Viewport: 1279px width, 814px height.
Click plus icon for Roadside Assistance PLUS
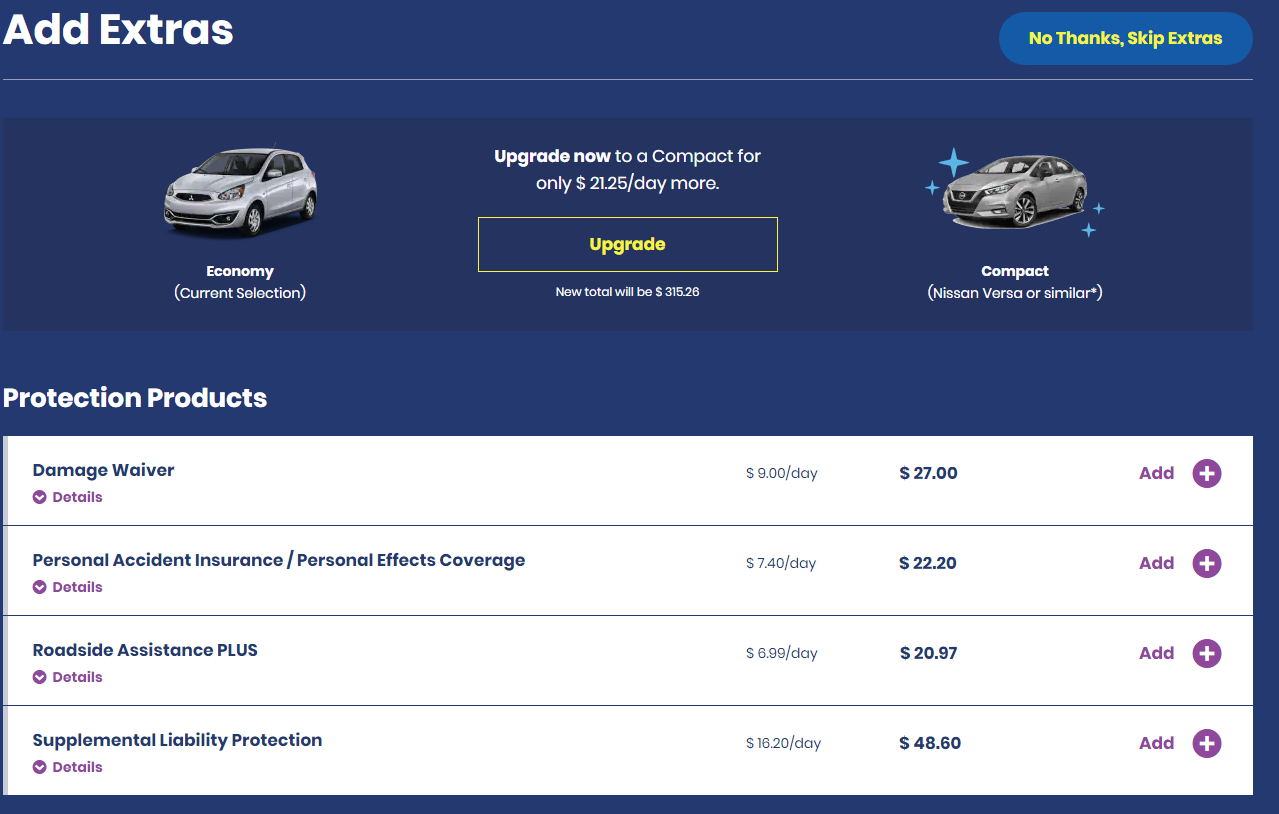point(1207,653)
